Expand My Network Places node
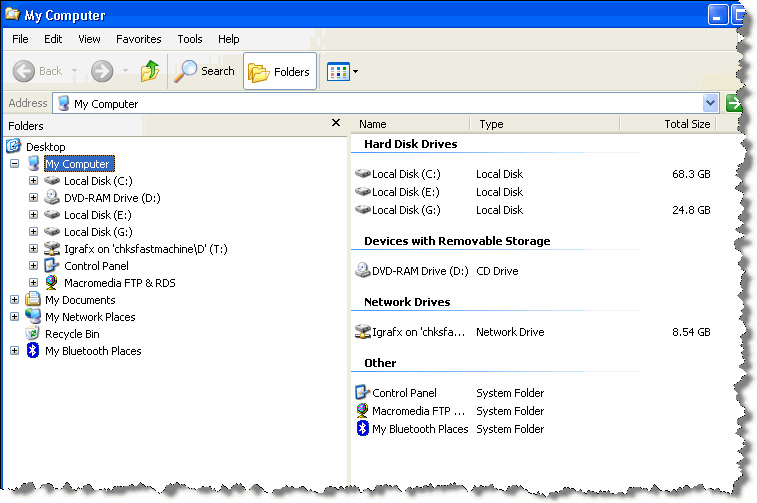Screen dimensions: 757x503 point(14,317)
